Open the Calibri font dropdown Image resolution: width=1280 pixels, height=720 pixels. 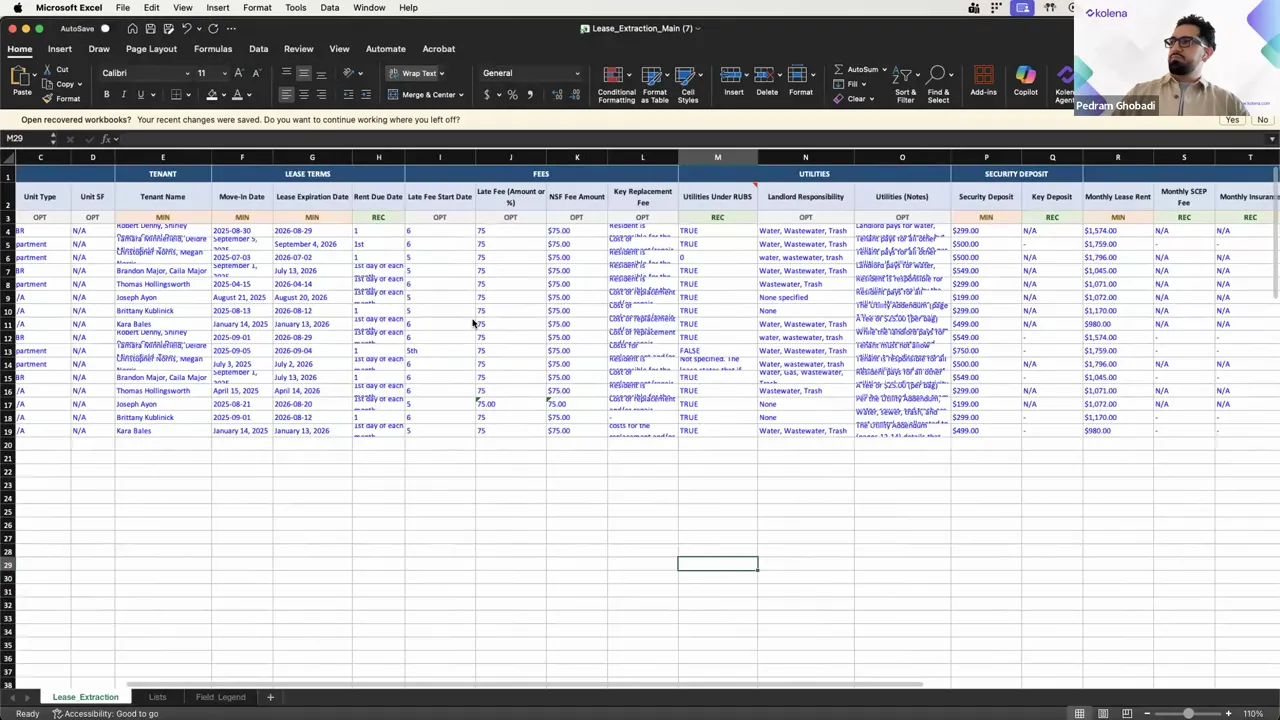[145, 73]
